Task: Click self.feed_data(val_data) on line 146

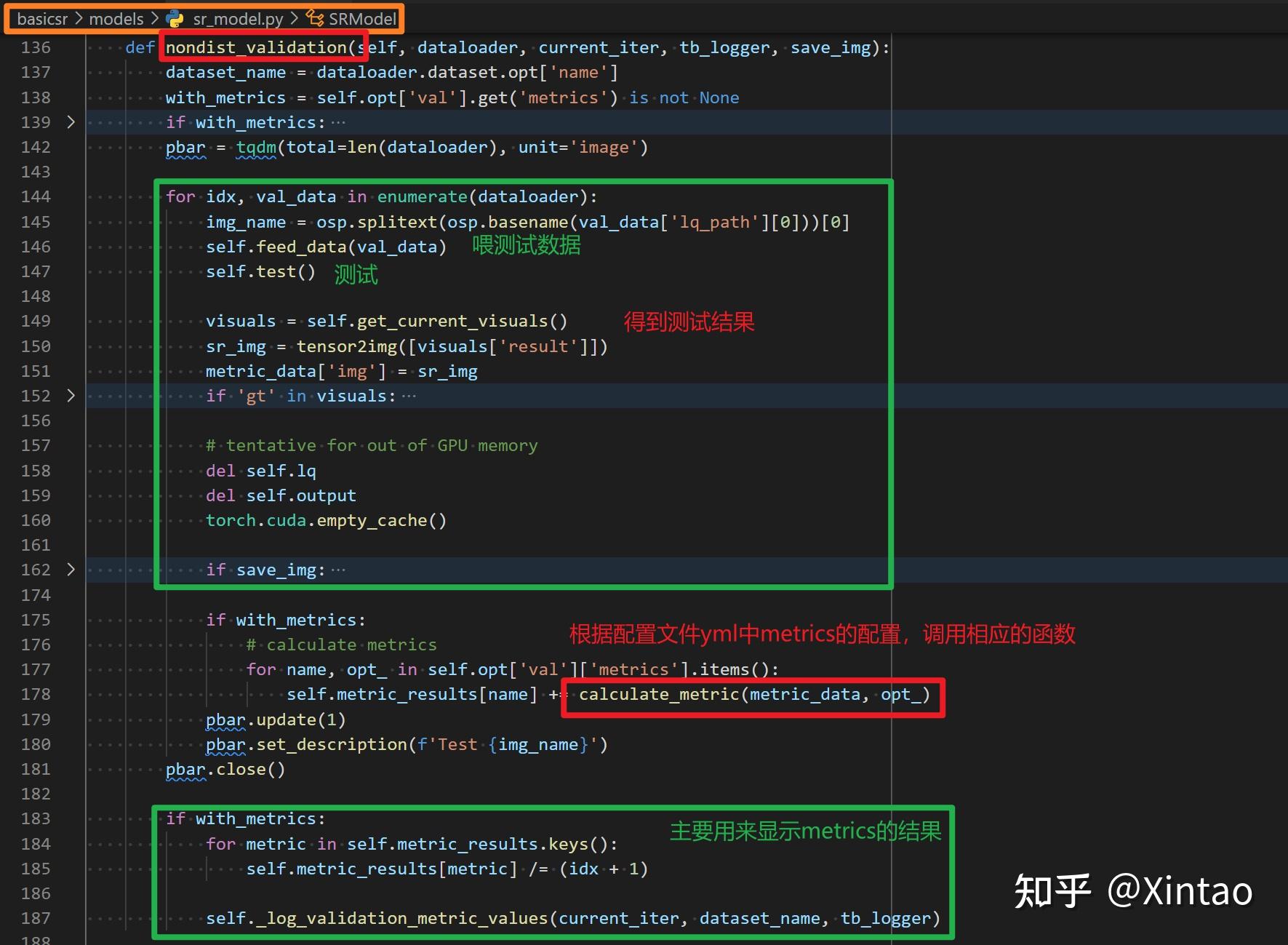Action: (x=326, y=247)
